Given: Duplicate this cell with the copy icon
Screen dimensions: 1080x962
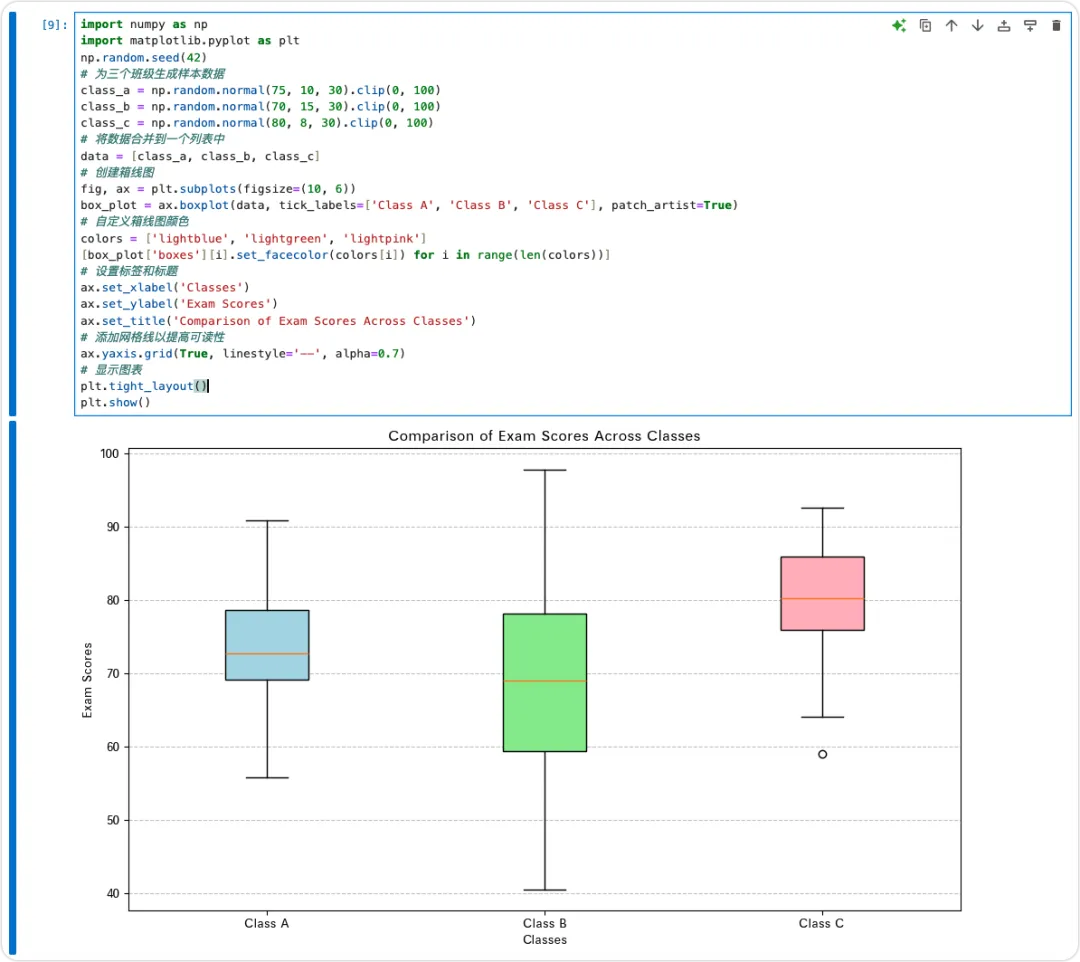Looking at the screenshot, I should 926,25.
